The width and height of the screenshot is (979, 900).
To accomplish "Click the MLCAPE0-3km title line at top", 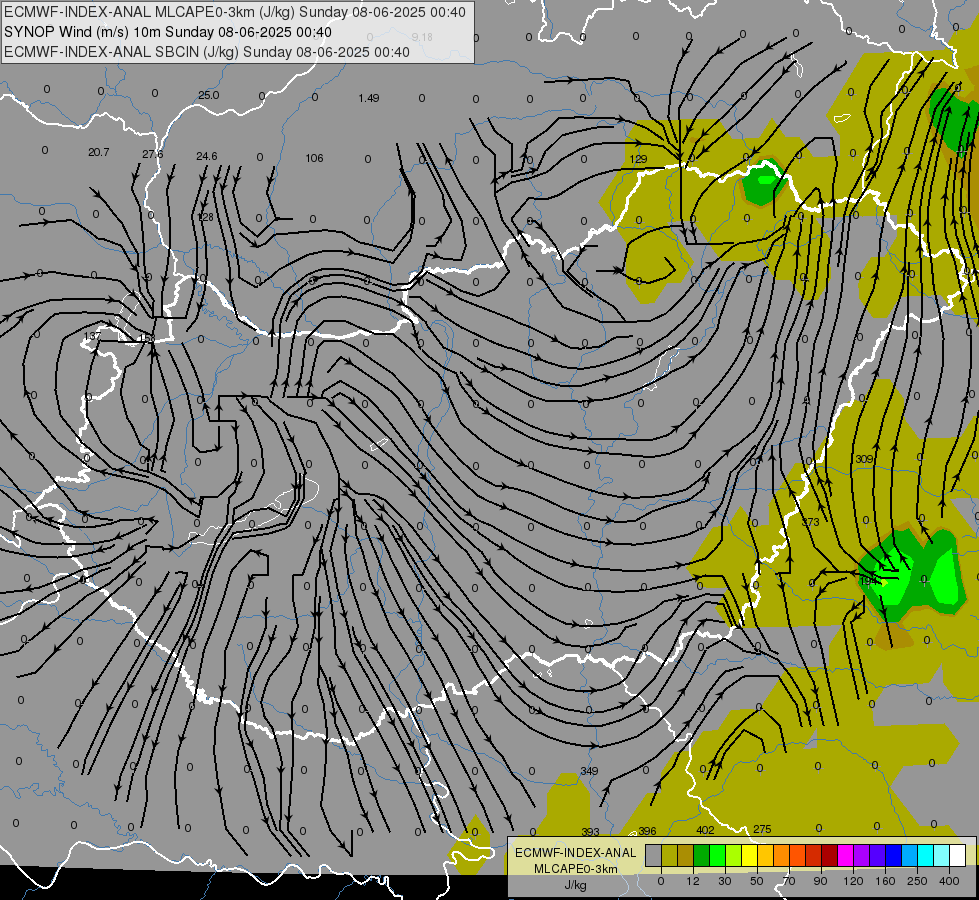I will [x=234, y=12].
